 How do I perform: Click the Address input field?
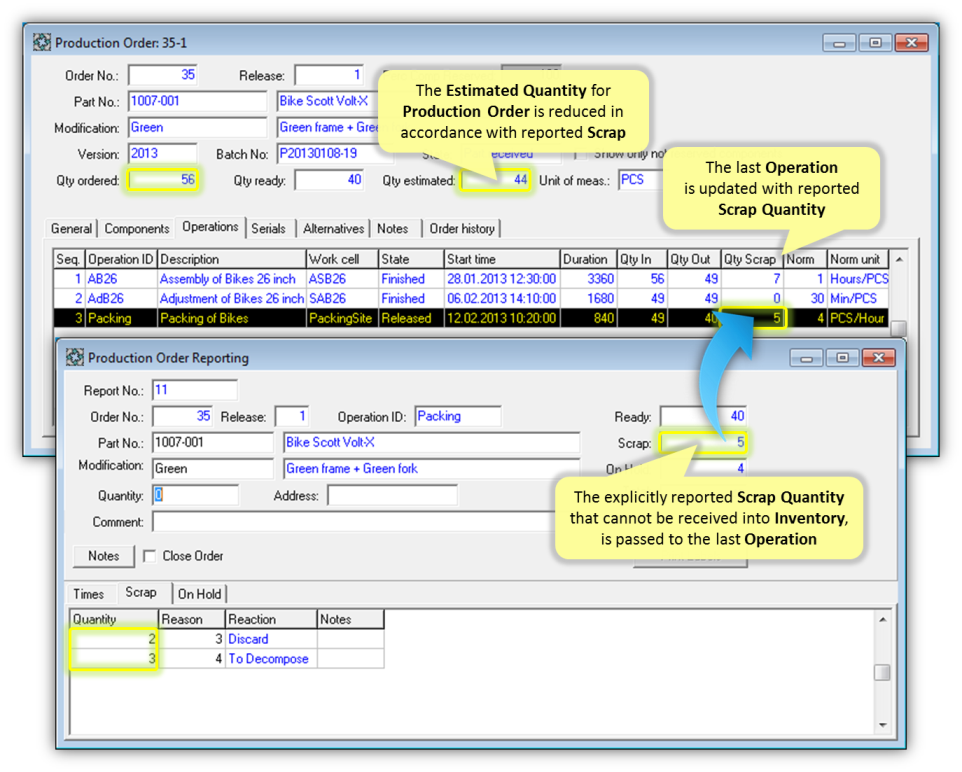tap(393, 495)
